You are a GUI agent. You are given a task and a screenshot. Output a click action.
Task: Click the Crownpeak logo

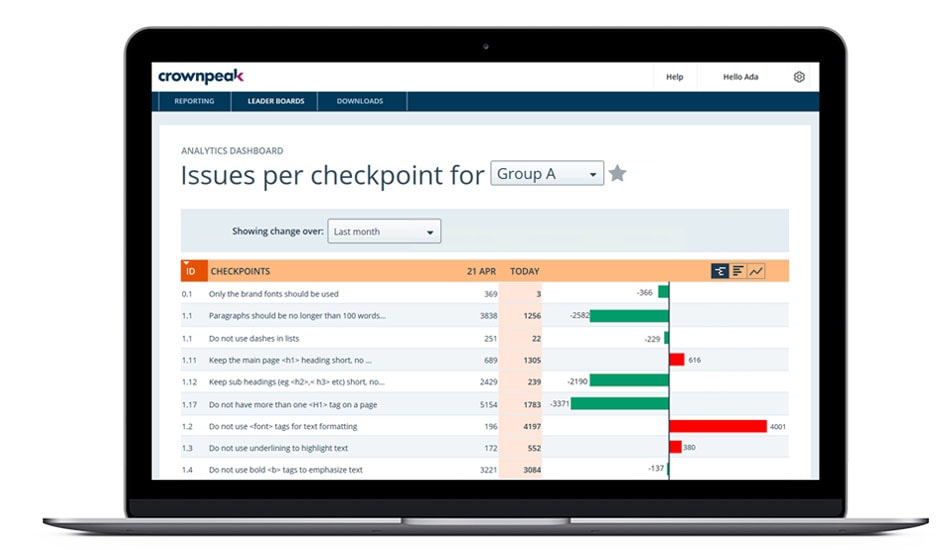[200, 76]
